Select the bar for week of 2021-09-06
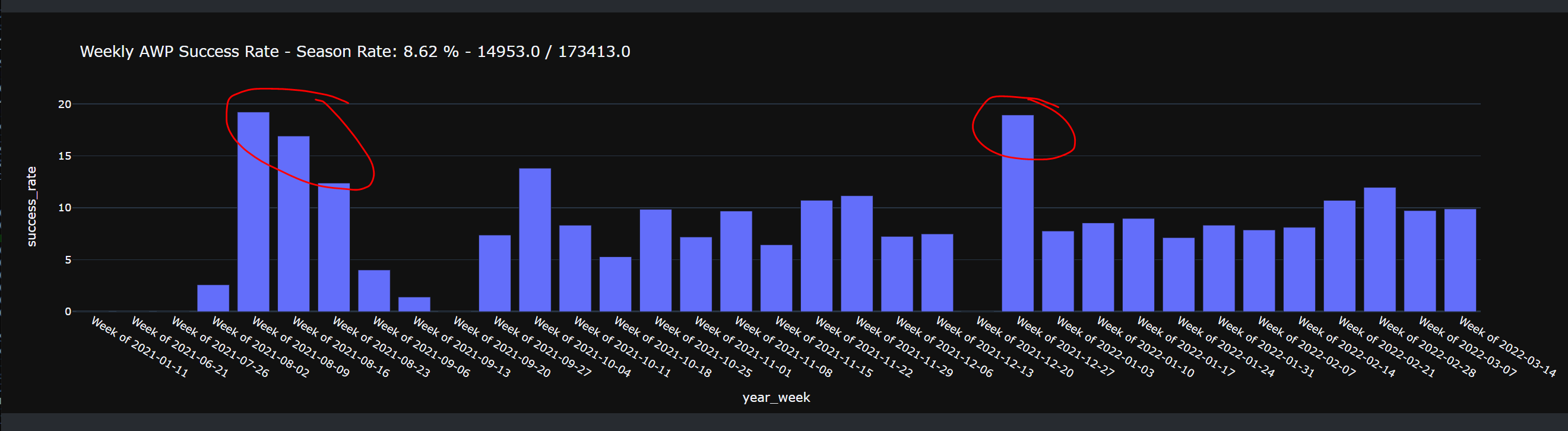1568x431 pixels. coord(373,291)
